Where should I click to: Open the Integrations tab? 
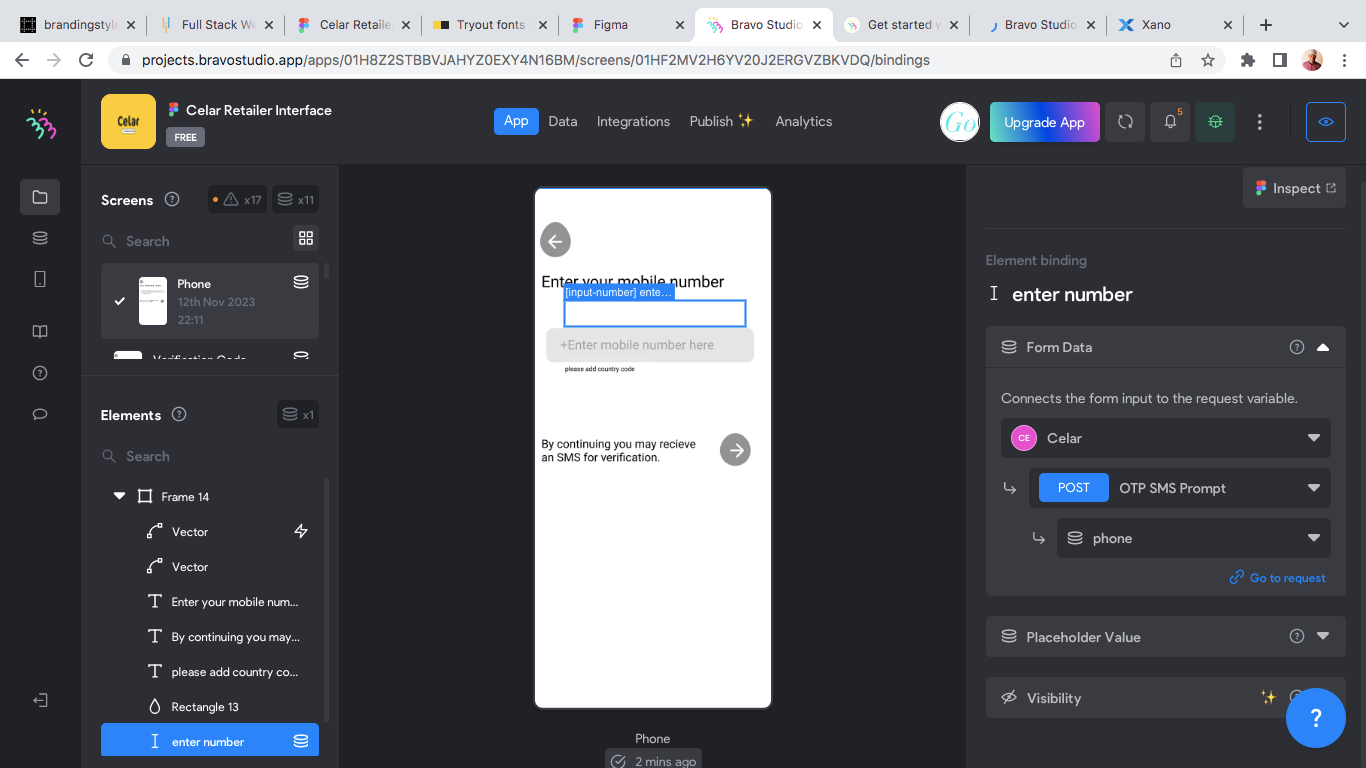tap(633, 121)
